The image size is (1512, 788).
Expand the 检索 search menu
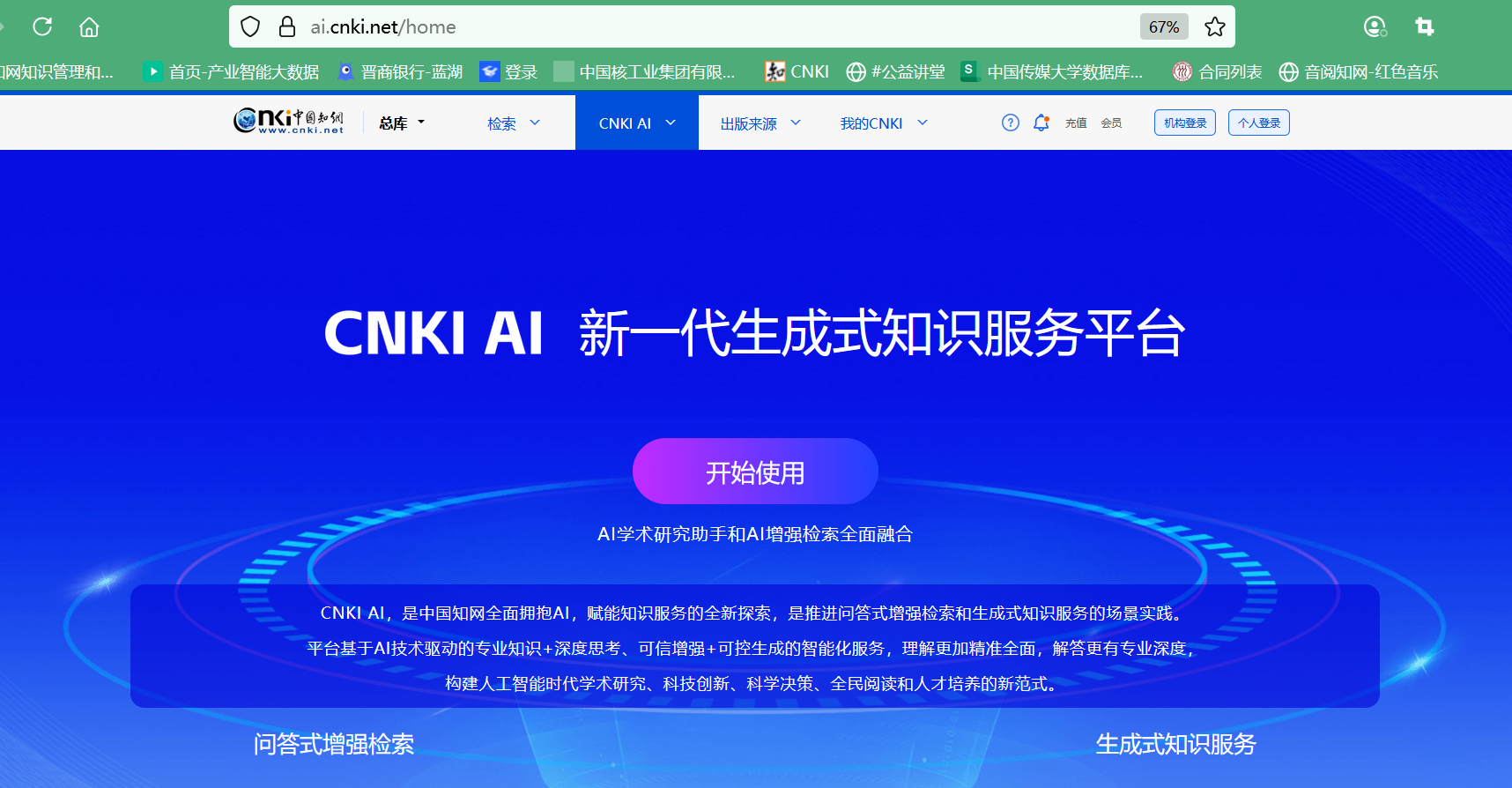pos(514,123)
